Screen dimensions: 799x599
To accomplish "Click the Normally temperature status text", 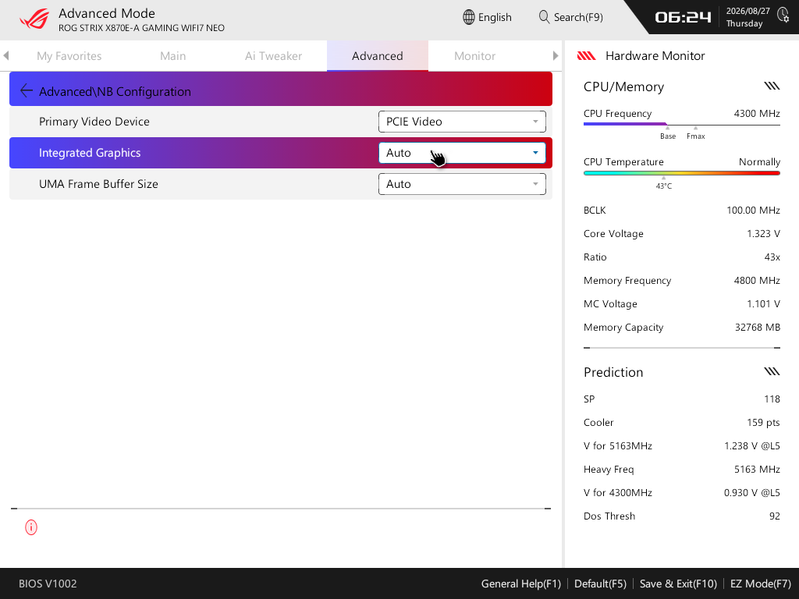I will (x=759, y=162).
